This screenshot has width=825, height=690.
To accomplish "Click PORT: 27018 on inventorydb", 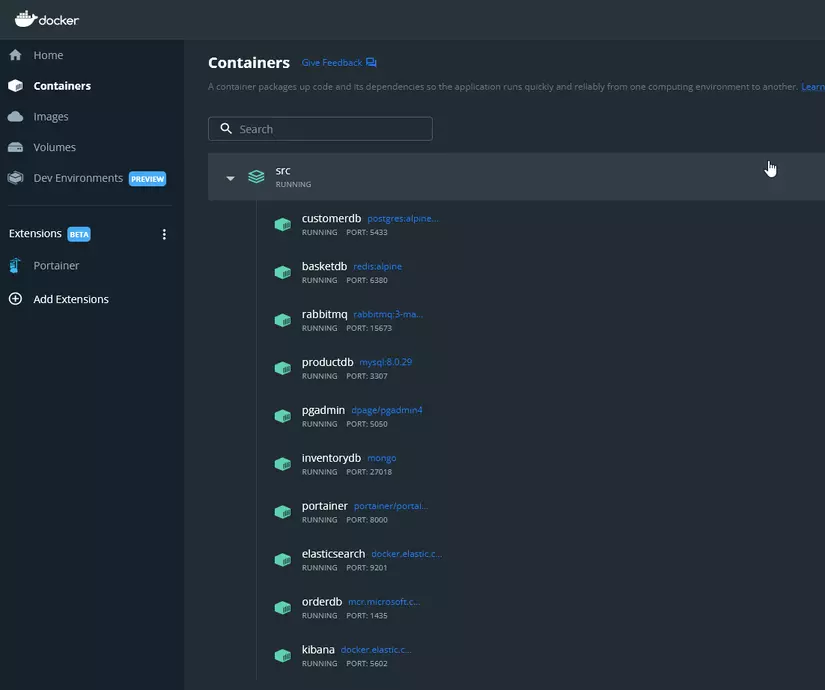I will click(x=369, y=472).
